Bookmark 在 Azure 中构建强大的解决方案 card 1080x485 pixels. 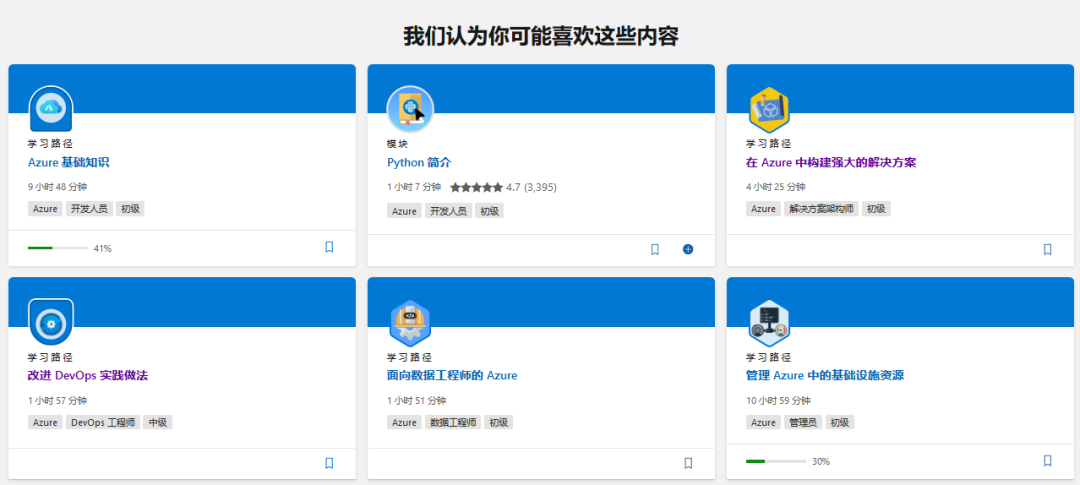(x=1048, y=249)
